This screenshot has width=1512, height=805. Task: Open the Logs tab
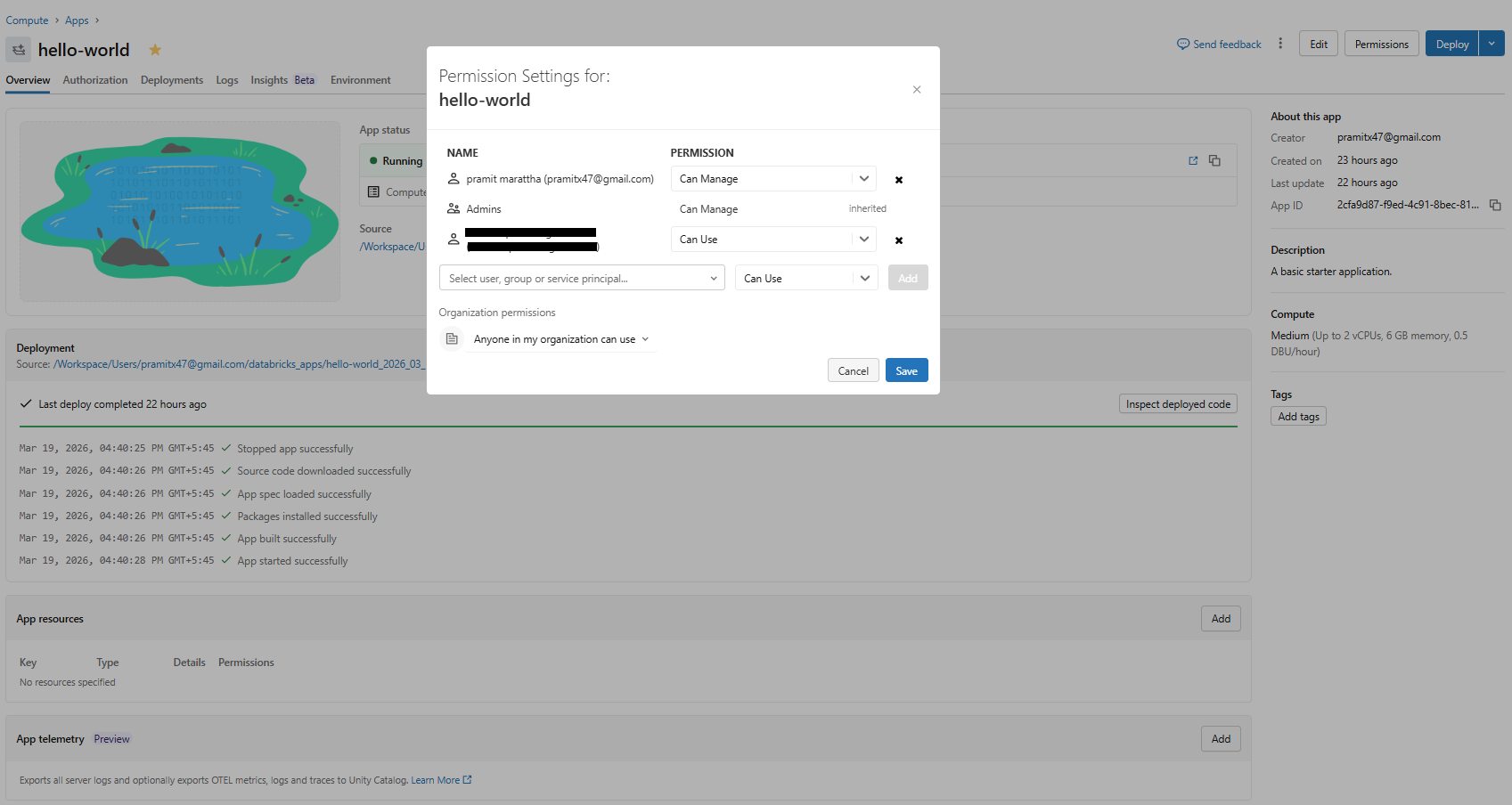tap(226, 80)
